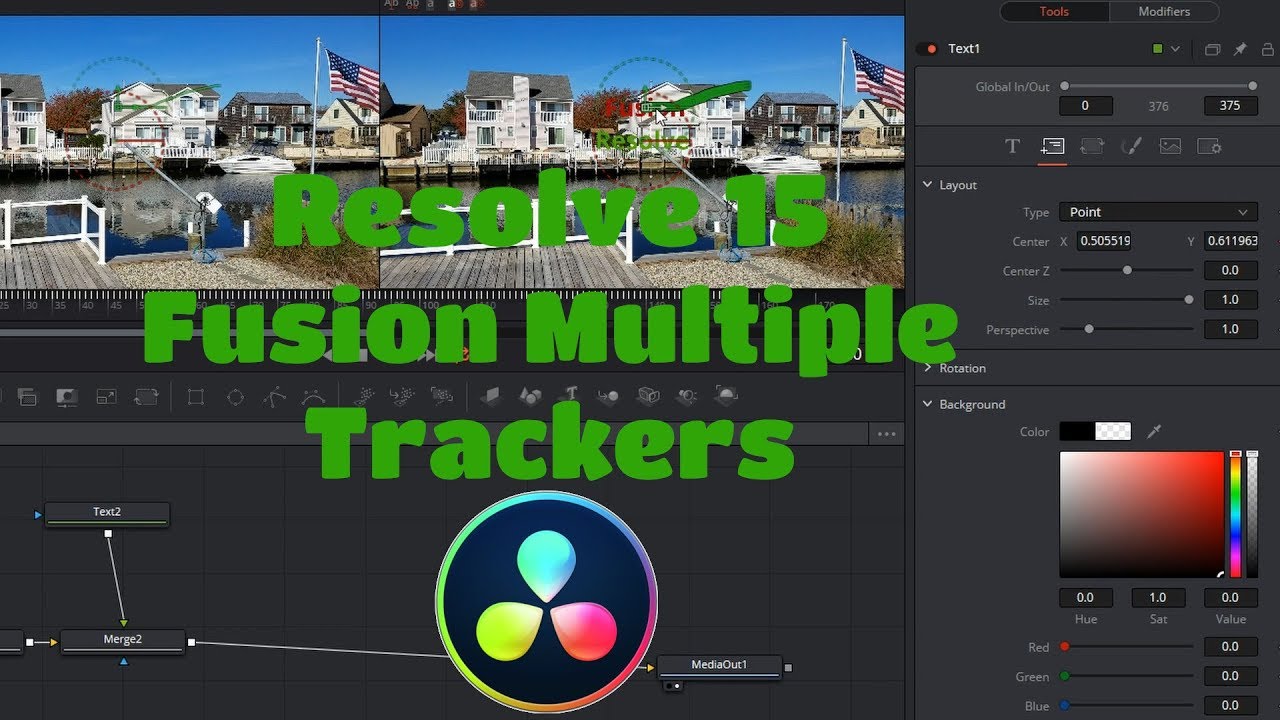Add a Shape 3D node
Viewport: 1280px width, 720px height.
pos(532,397)
